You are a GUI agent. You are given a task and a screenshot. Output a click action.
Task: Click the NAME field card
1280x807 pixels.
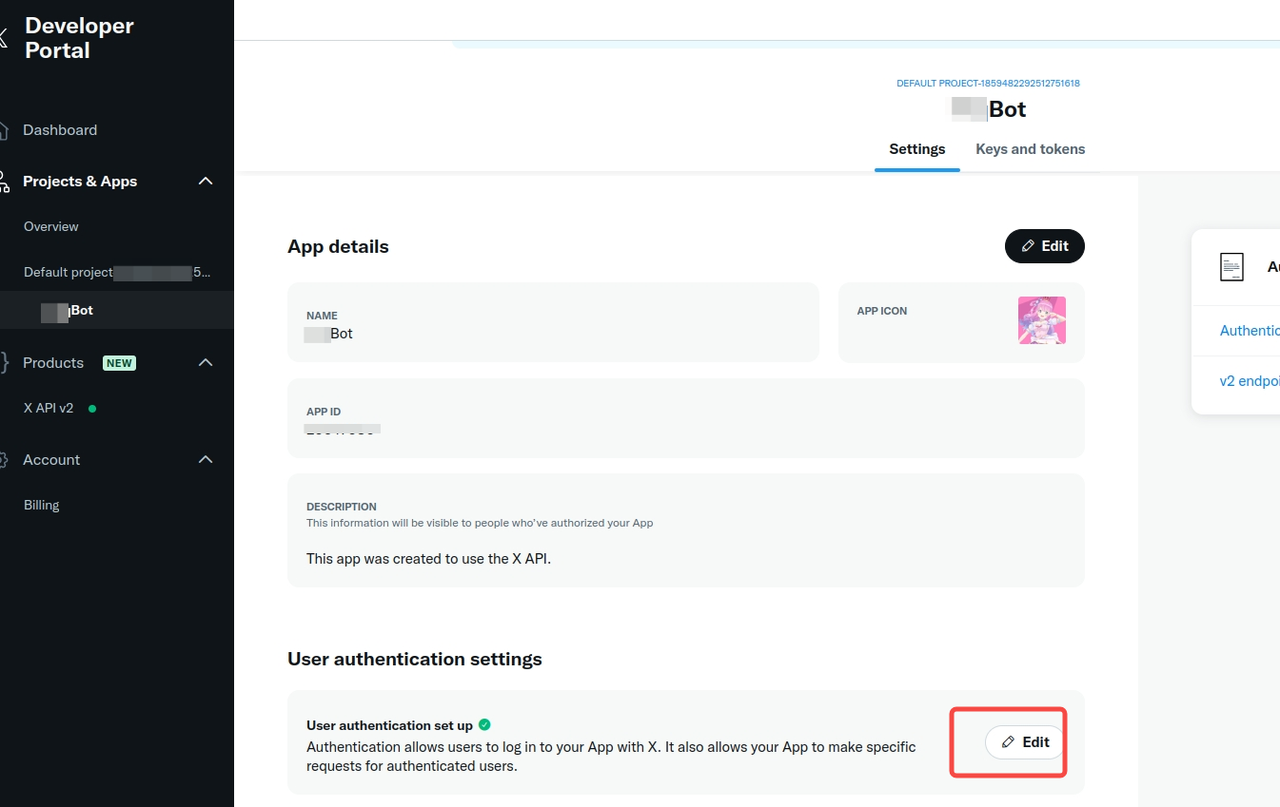(x=553, y=322)
